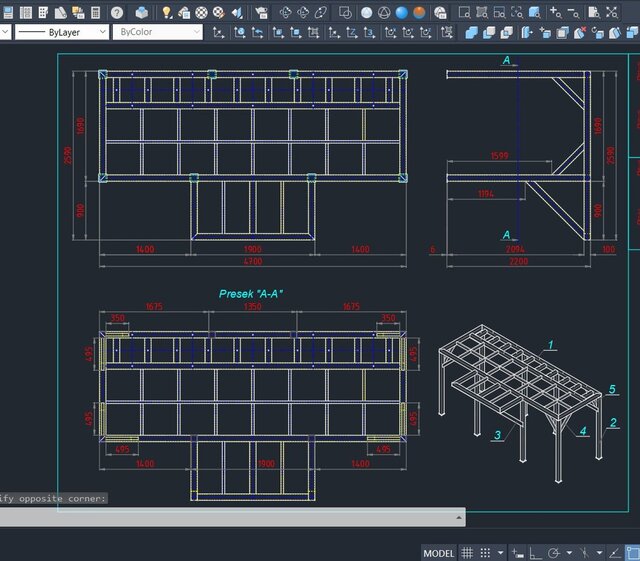640x561 pixels.
Task: Click the light bulb icon in toolbar
Action: click(x=167, y=13)
